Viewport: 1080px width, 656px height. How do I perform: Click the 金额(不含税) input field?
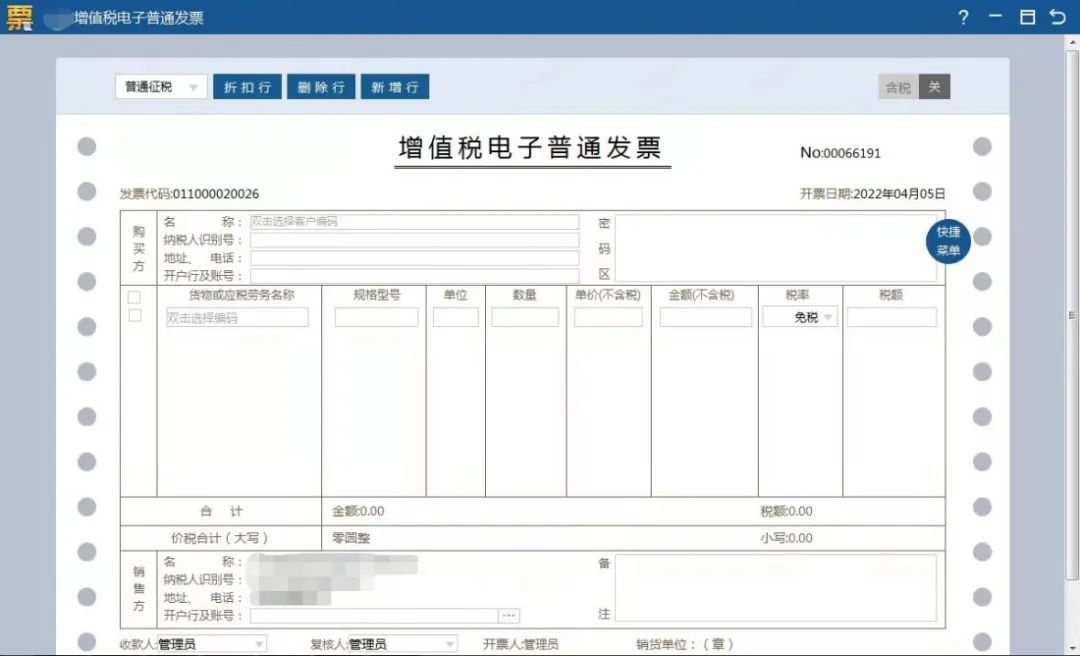pyautogui.click(x=705, y=318)
